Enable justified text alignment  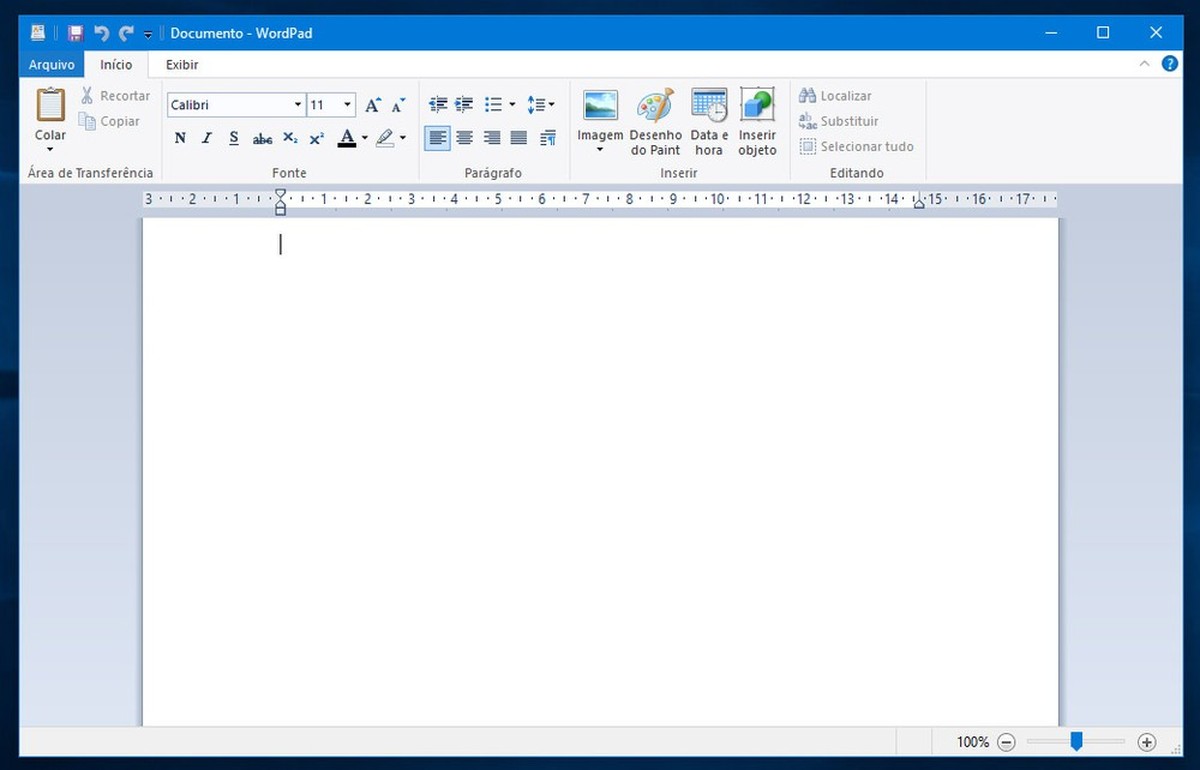click(x=519, y=138)
